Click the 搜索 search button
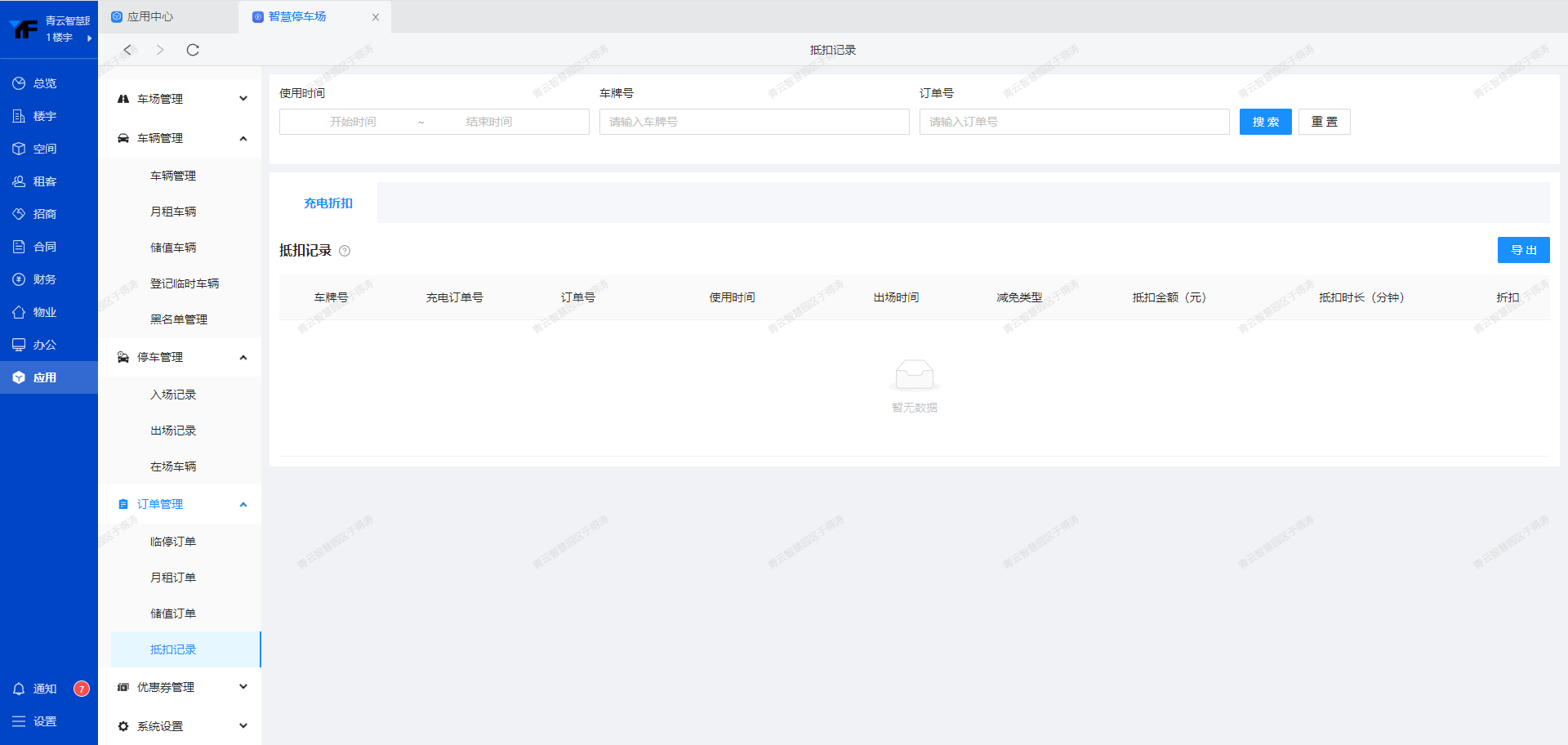 [x=1265, y=122]
